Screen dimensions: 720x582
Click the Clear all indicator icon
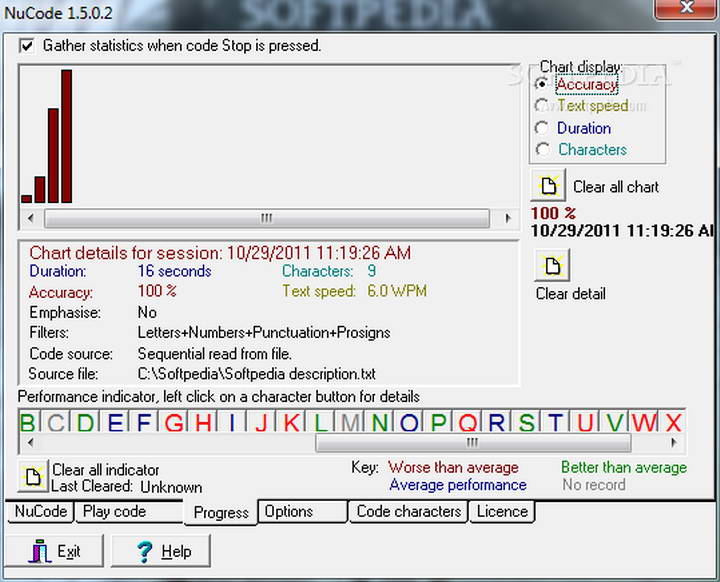point(34,476)
